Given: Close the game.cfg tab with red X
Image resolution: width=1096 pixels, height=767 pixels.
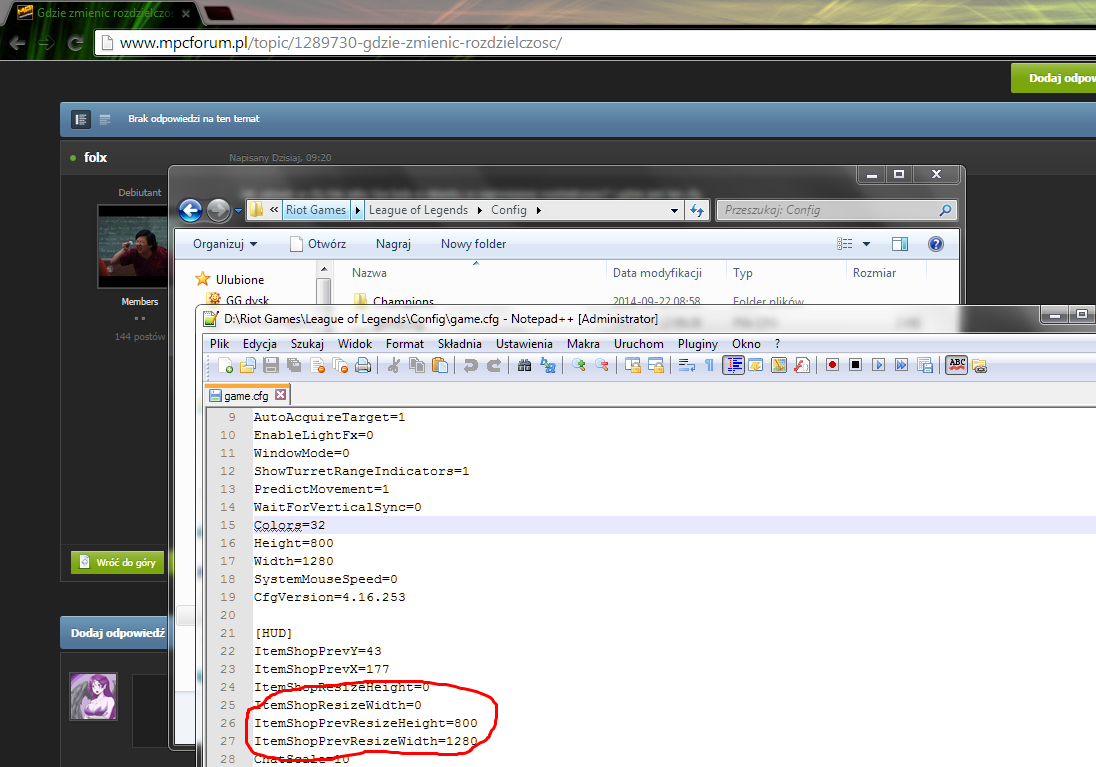Looking at the screenshot, I should coord(280,394).
